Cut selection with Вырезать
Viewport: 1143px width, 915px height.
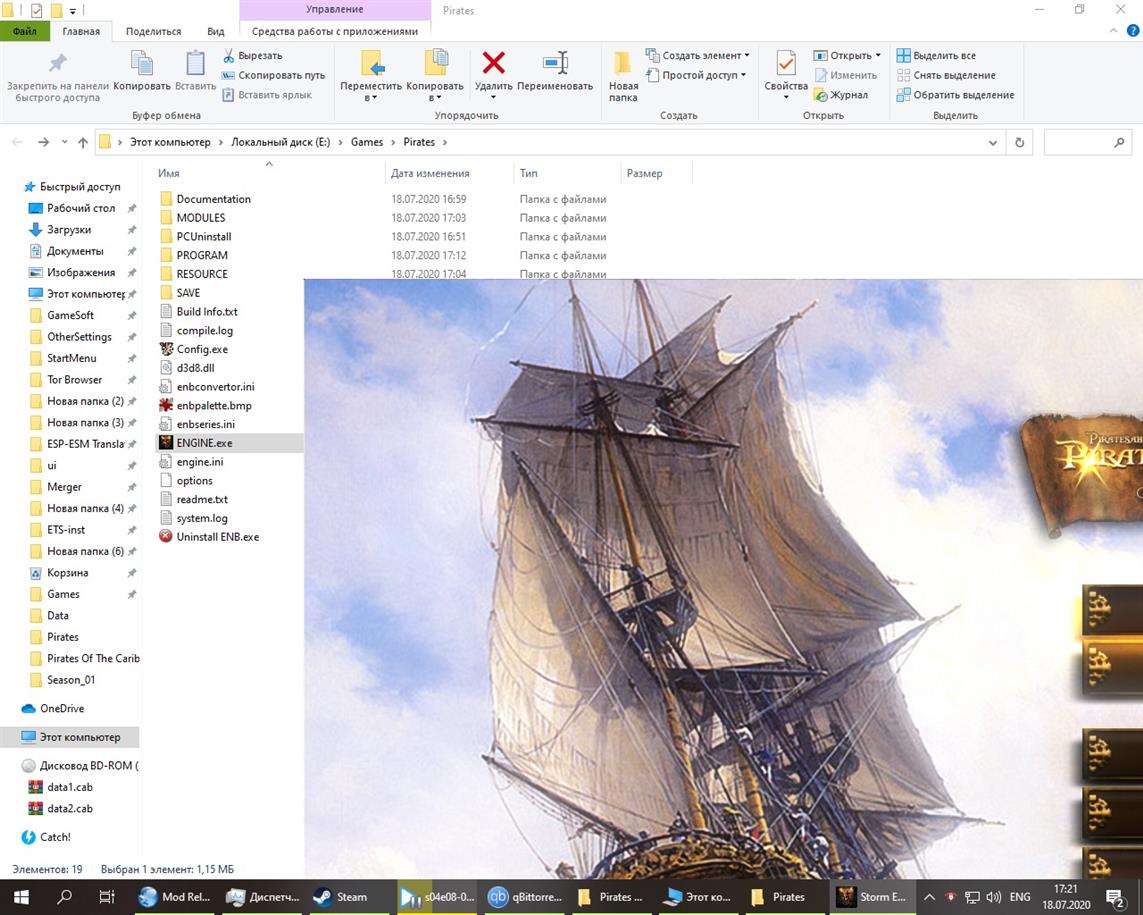(252, 55)
